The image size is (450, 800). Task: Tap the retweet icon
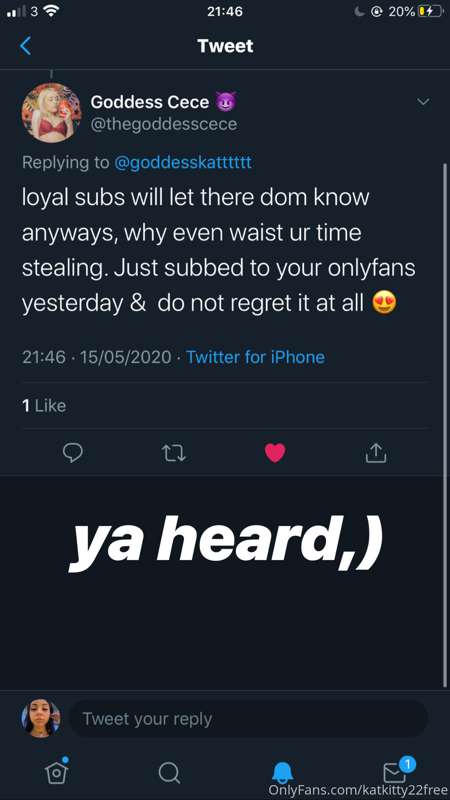tap(173, 453)
